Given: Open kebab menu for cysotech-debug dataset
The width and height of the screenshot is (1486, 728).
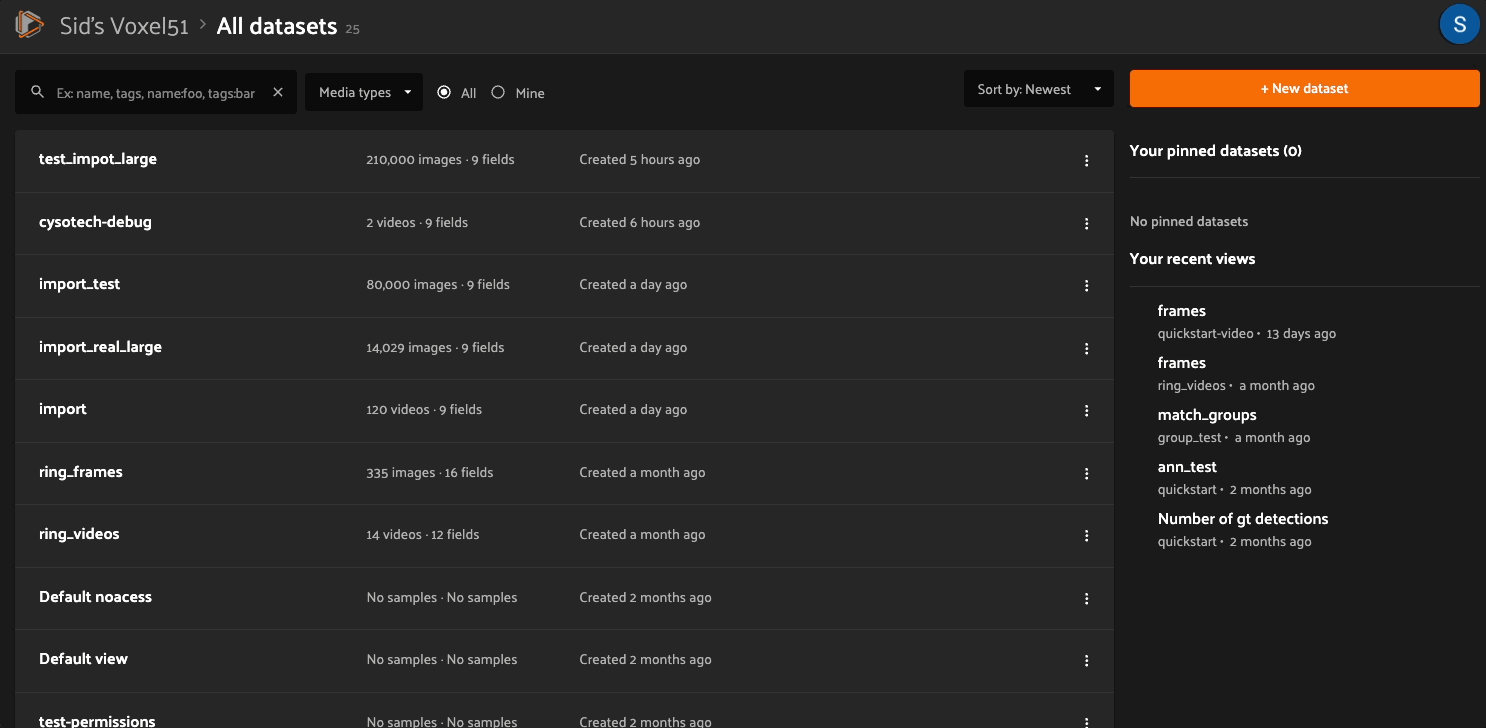Looking at the screenshot, I should tap(1086, 223).
